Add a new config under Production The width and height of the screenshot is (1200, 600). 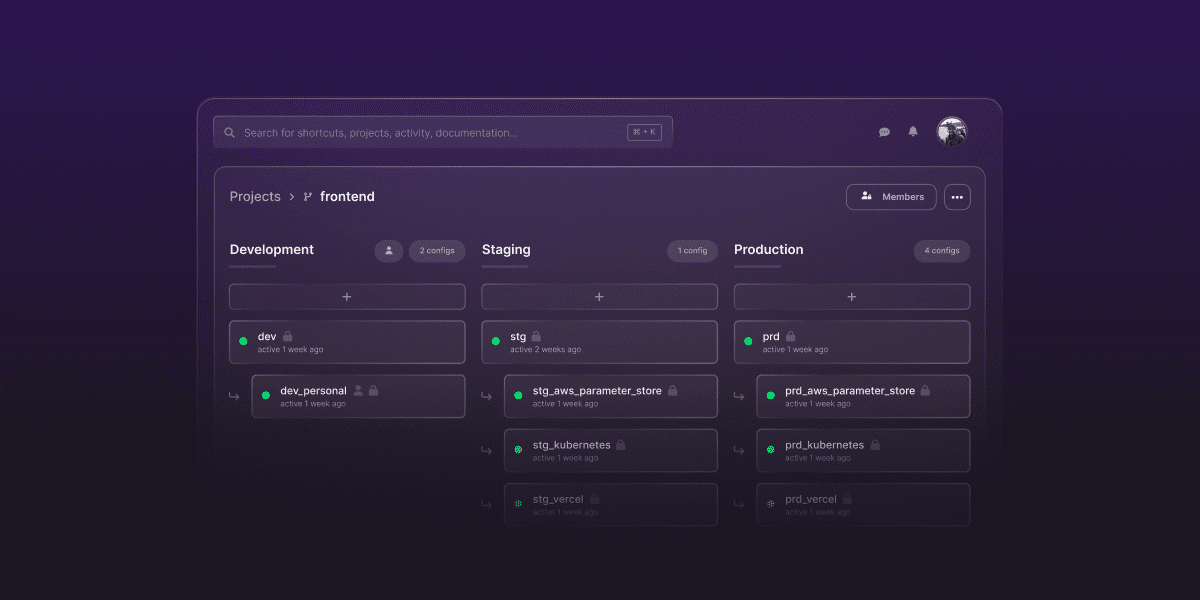click(x=852, y=297)
